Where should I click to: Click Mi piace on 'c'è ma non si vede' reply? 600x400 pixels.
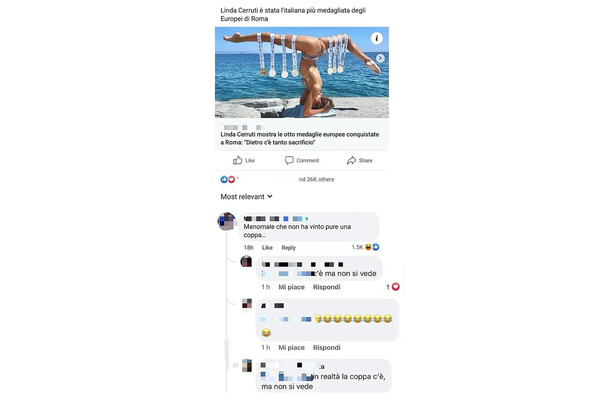[x=291, y=287]
